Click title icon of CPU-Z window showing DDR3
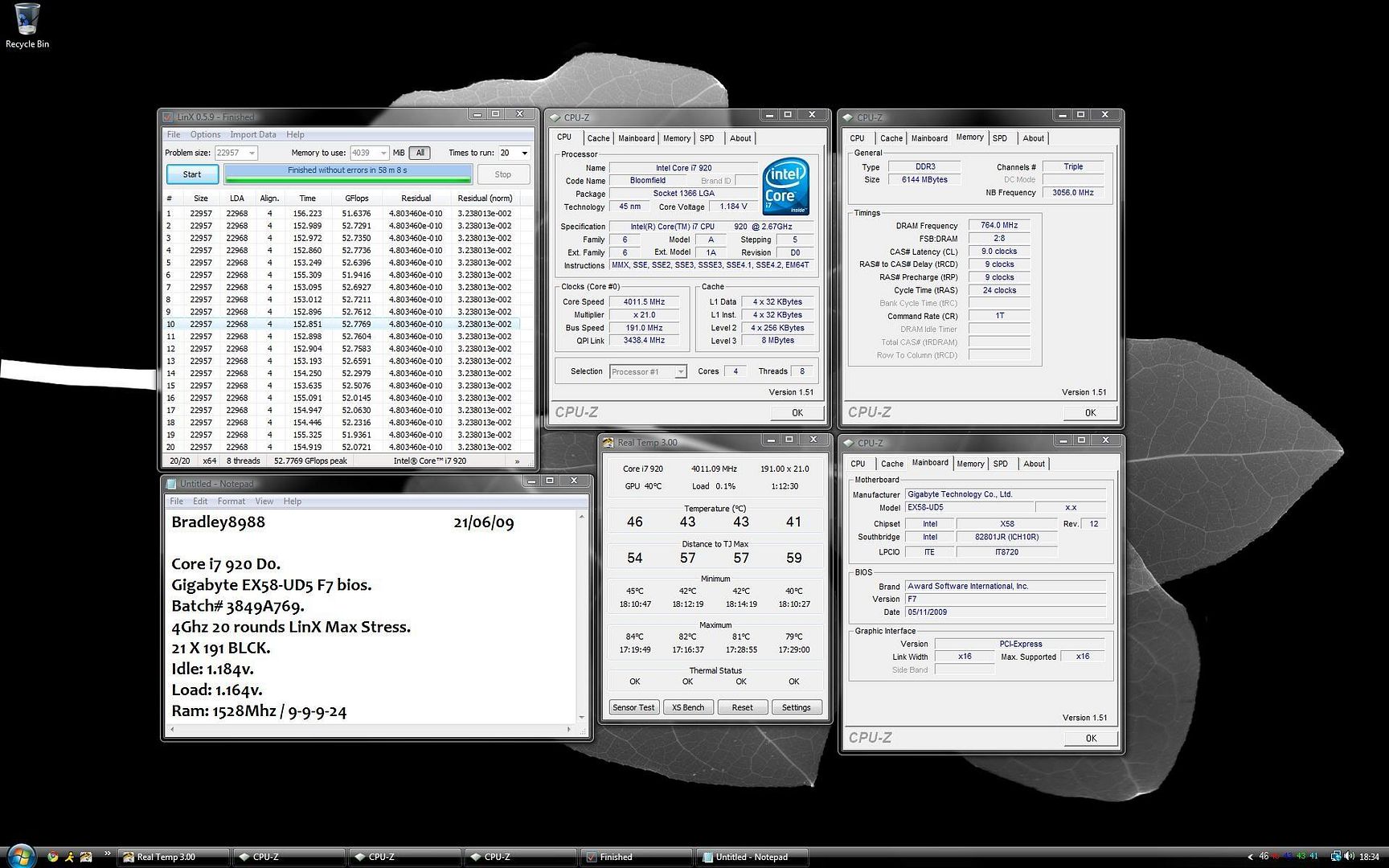This screenshot has height=868, width=1389. 847,117
